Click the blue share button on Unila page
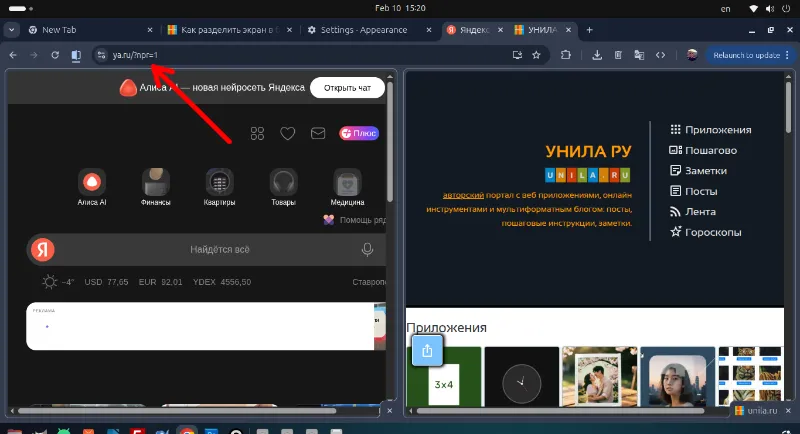 click(427, 350)
